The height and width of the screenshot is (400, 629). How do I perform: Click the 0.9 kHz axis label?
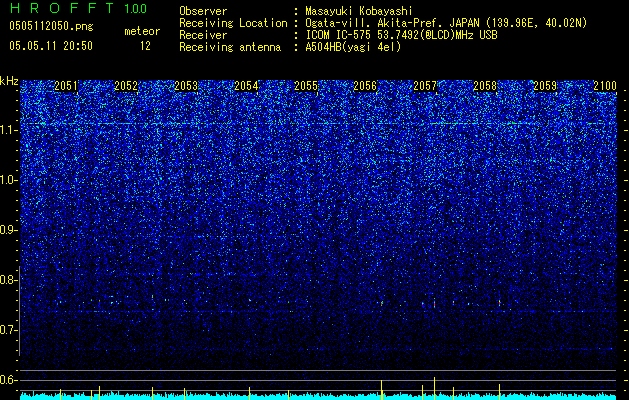click(x=9, y=230)
